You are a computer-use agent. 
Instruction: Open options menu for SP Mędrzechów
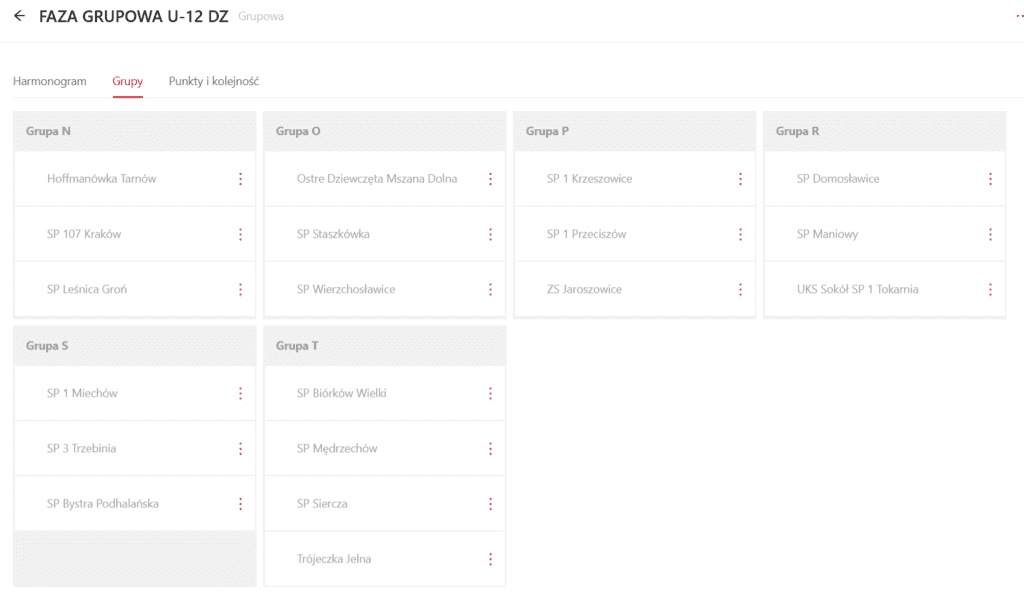[490, 449]
